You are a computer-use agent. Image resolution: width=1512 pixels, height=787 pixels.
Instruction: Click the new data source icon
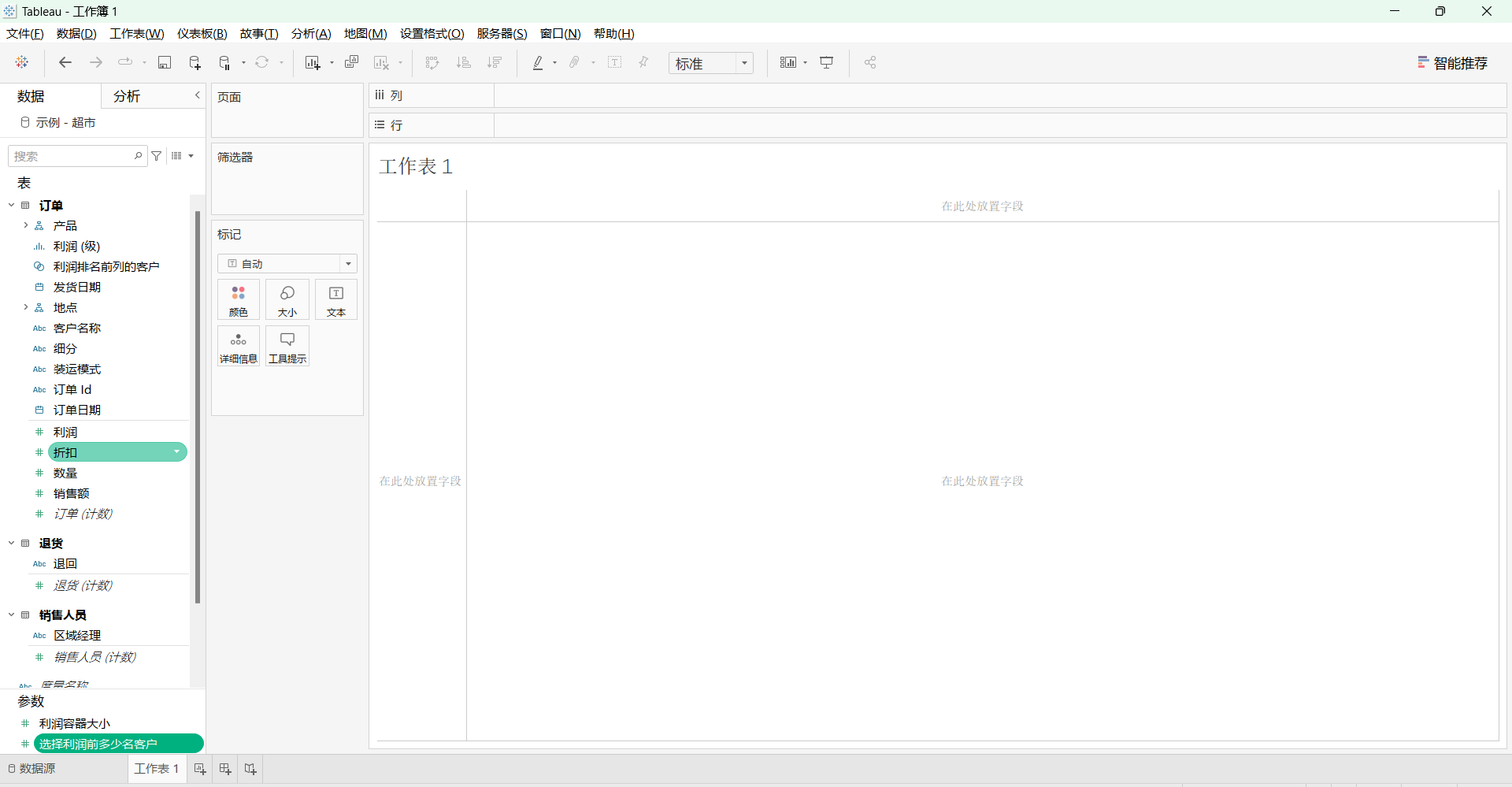pyautogui.click(x=195, y=62)
